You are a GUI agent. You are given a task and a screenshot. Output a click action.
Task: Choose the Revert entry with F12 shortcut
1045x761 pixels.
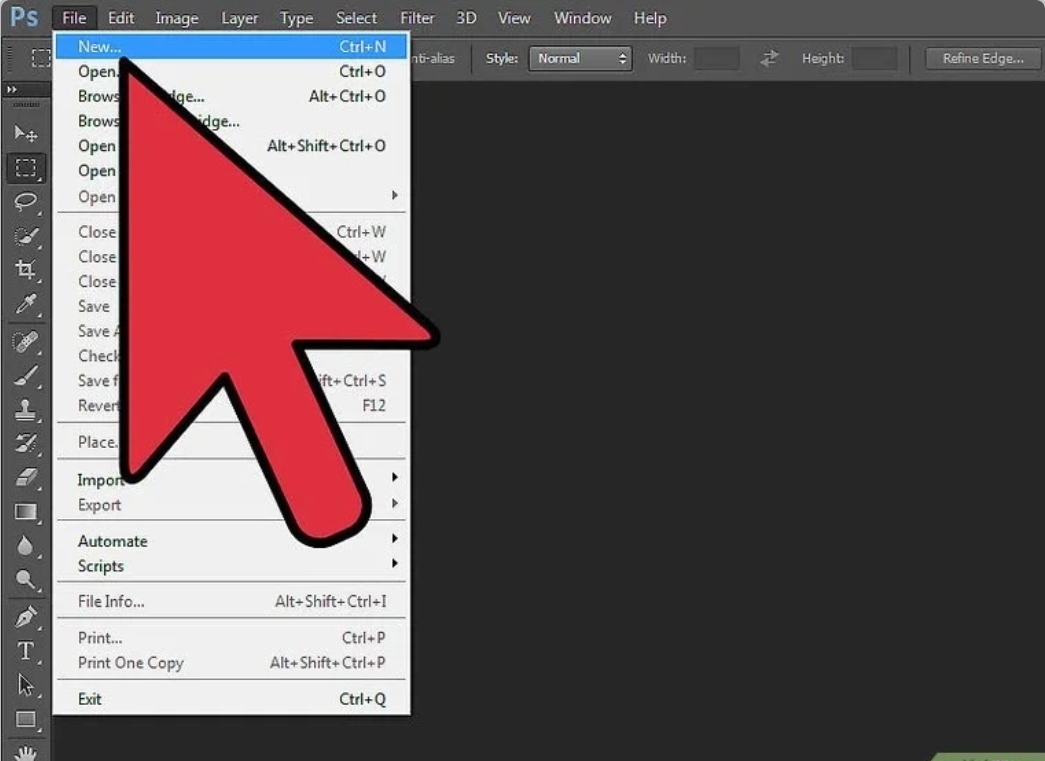tap(231, 405)
